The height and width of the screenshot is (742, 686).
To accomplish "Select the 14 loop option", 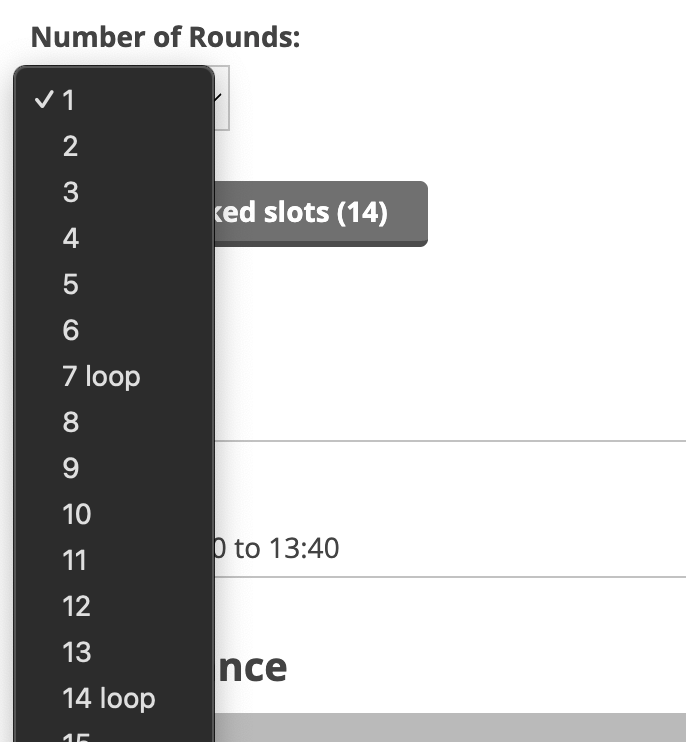I will pyautogui.click(x=114, y=698).
